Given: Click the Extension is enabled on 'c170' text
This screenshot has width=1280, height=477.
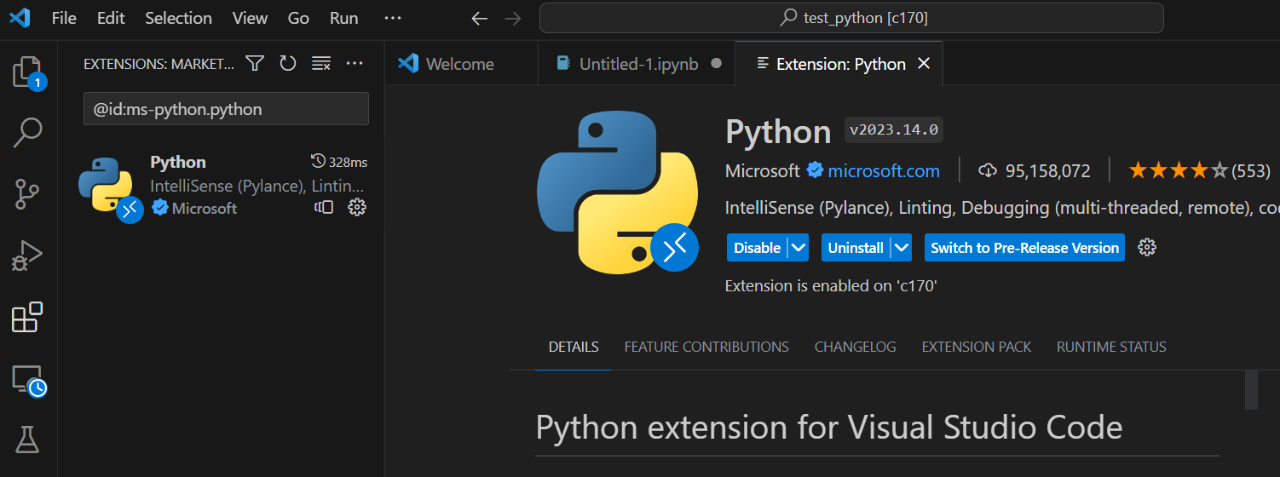Looking at the screenshot, I should pos(831,286).
